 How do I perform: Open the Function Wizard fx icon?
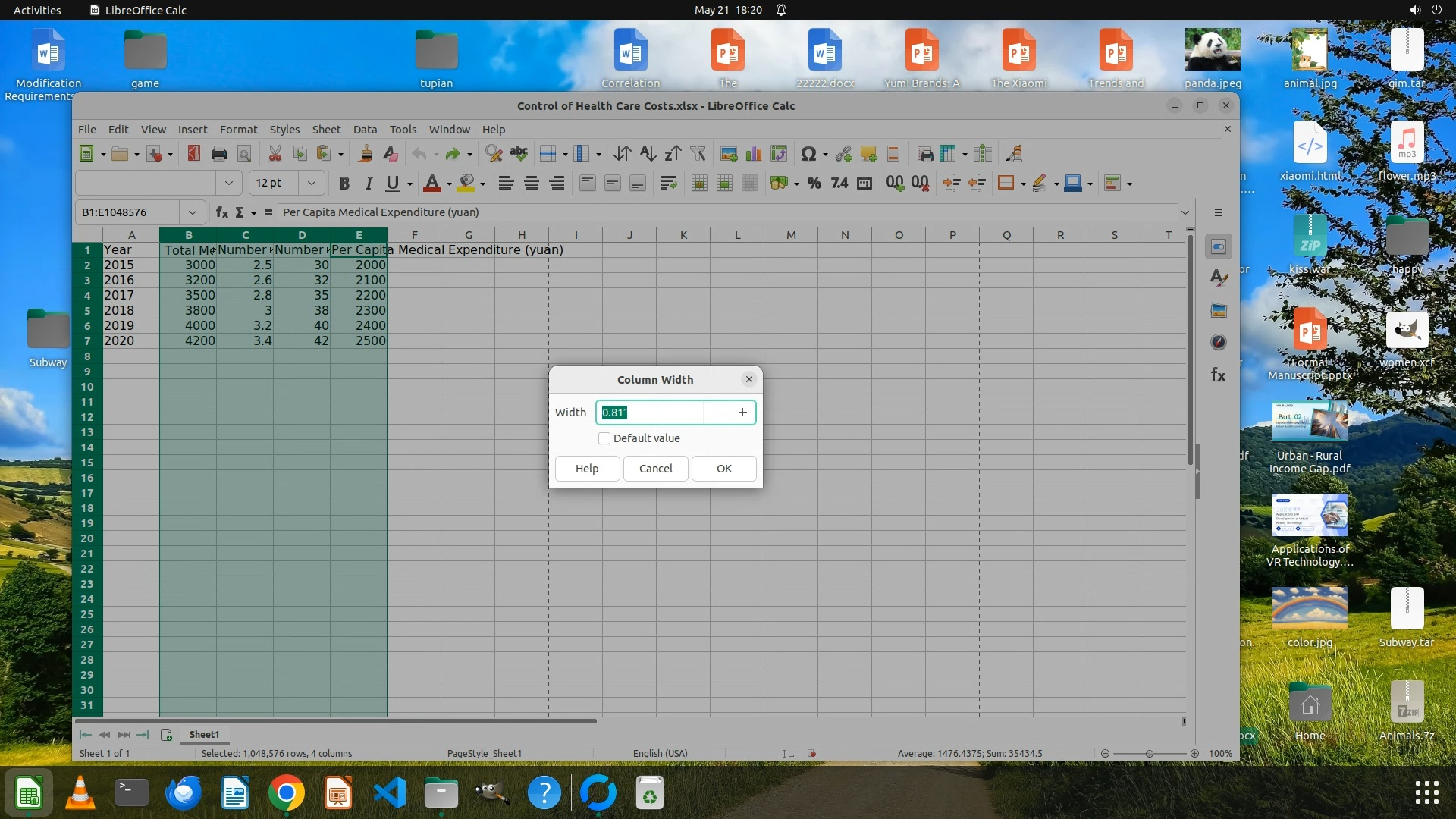coord(221,212)
